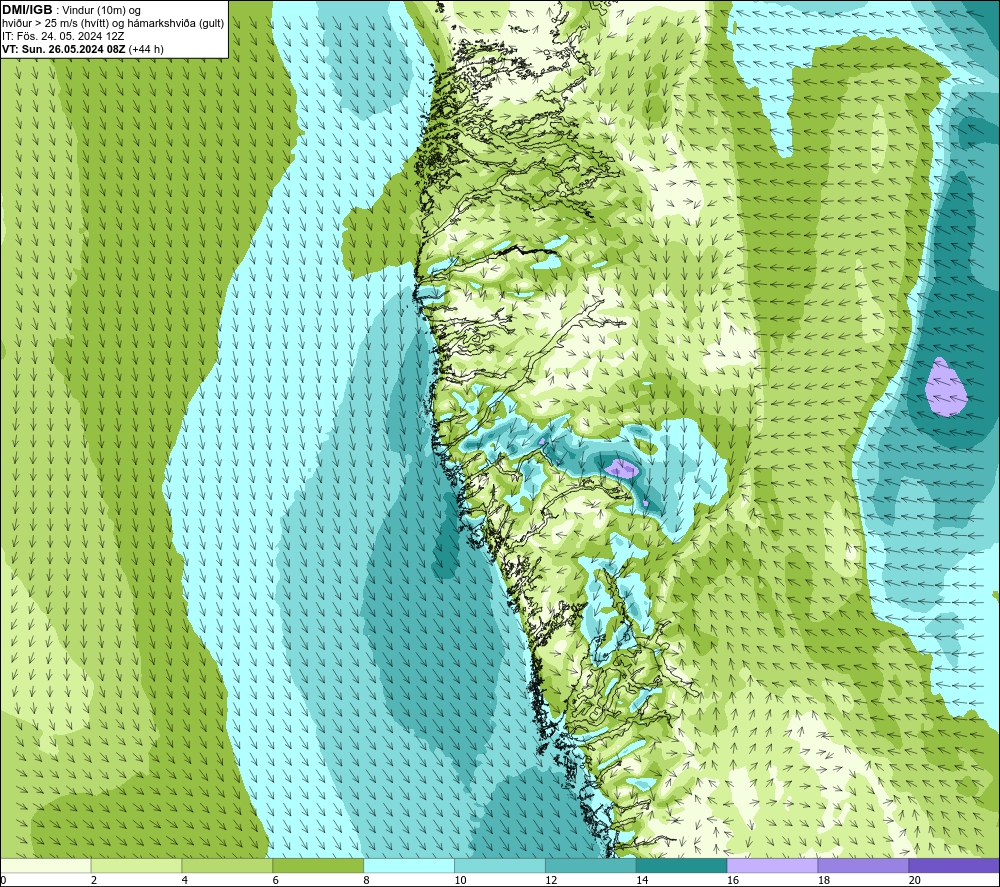1000x887 pixels.
Task: Click the dark green 6–8 m/s legend swatch
Action: (x=318, y=865)
